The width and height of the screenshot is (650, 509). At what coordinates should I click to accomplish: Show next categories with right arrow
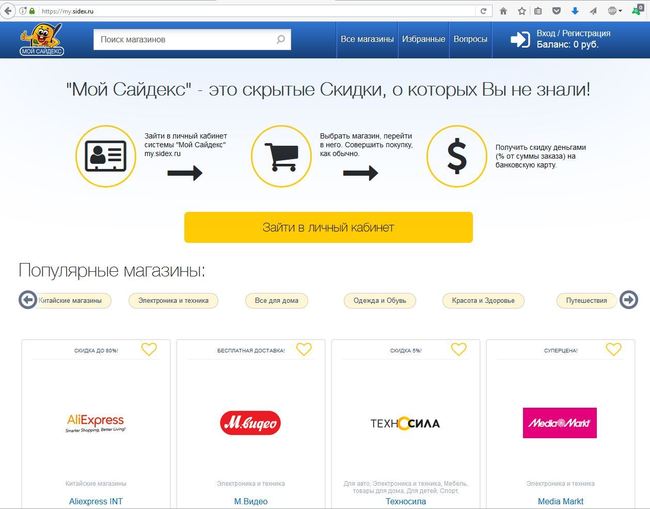pos(628,300)
